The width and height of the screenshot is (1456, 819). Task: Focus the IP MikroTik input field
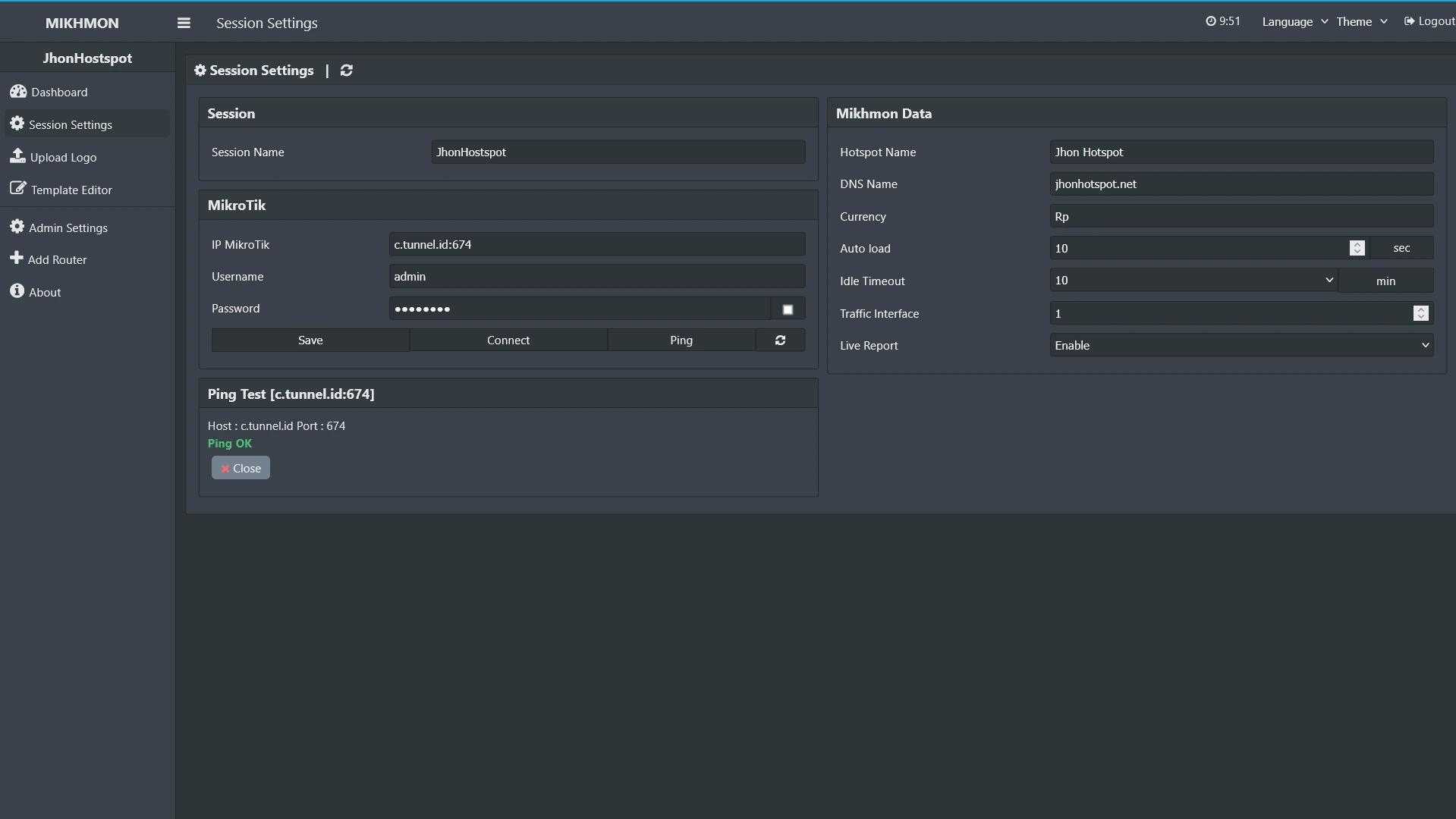pyautogui.click(x=597, y=244)
